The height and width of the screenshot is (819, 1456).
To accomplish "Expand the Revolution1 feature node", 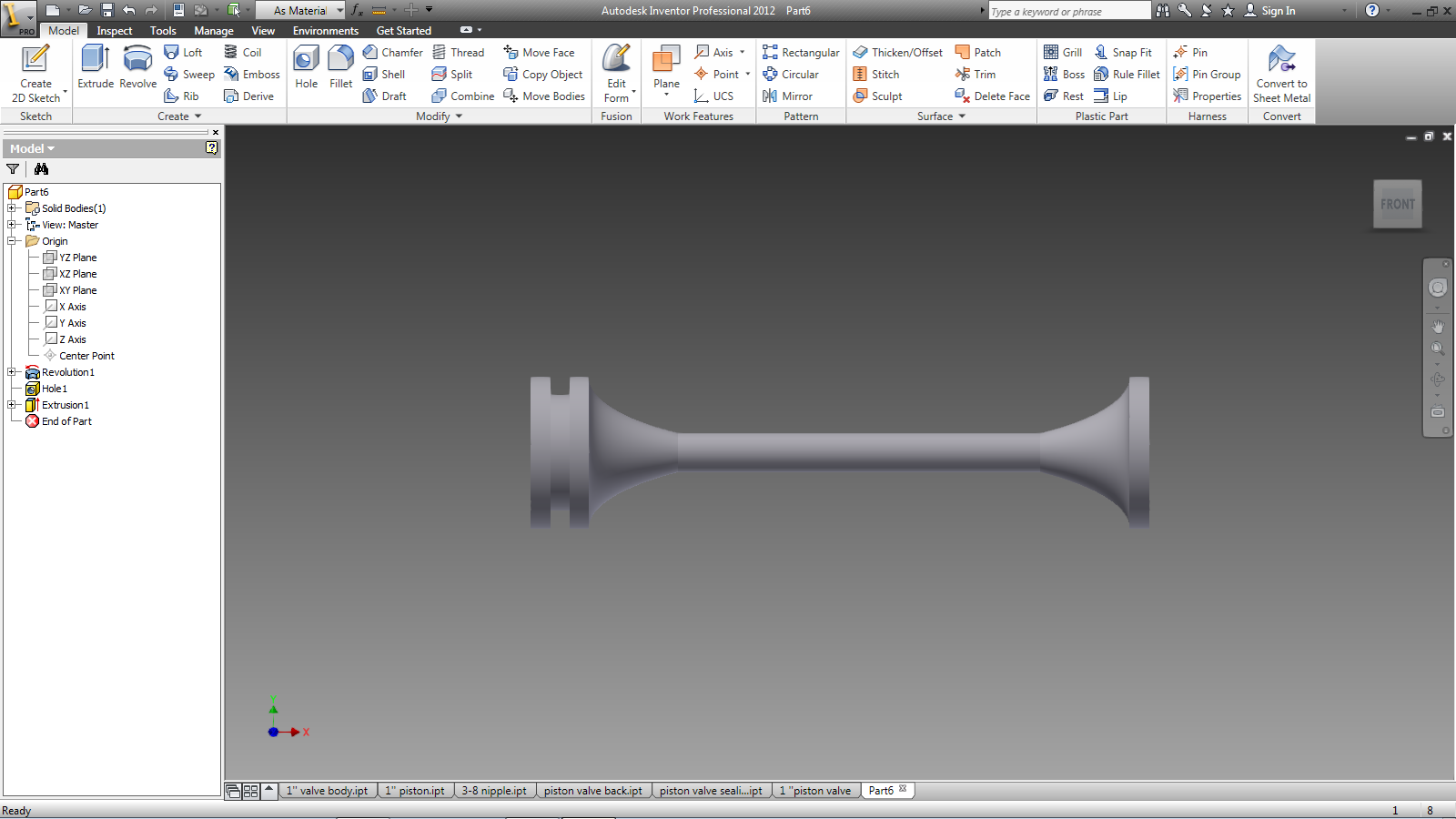I will [12, 372].
